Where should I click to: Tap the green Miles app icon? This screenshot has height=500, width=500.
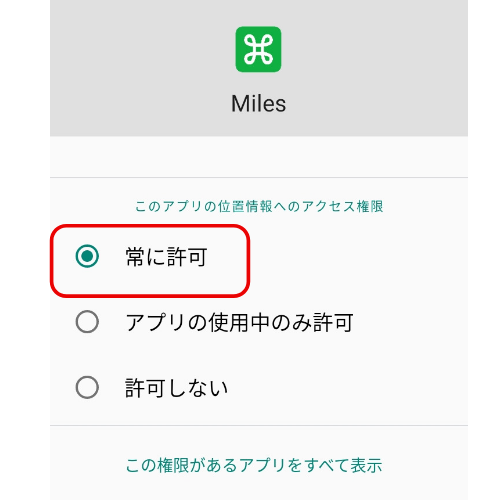258,49
